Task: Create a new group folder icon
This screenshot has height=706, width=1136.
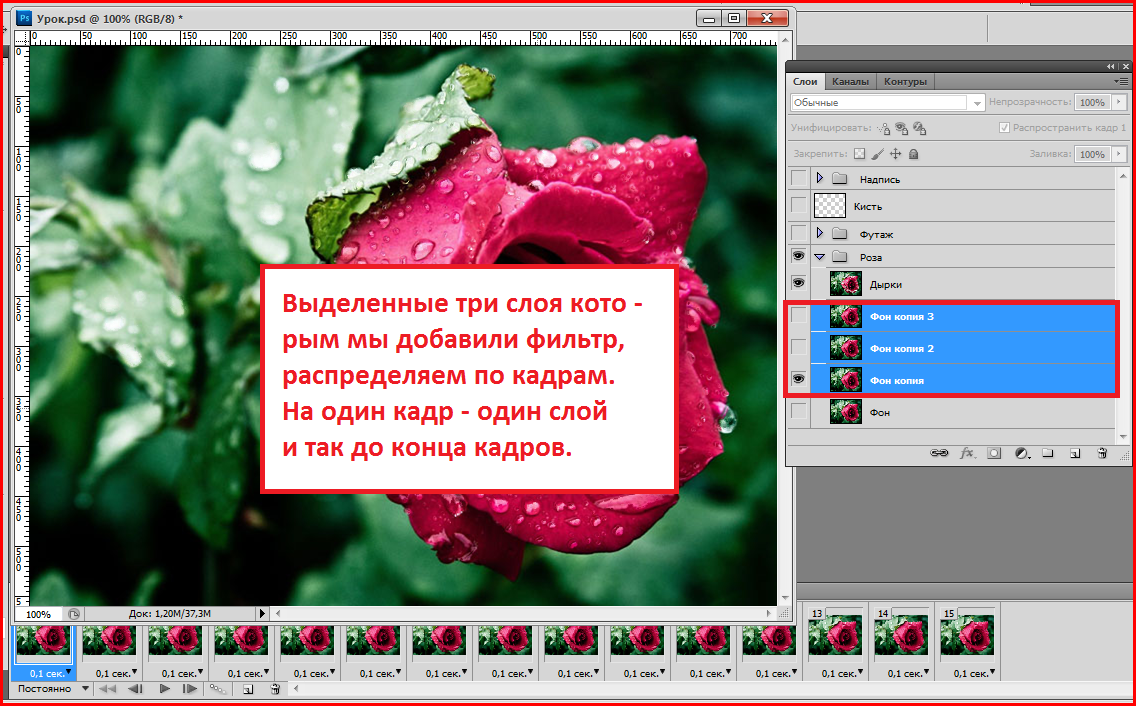Action: pyautogui.click(x=1048, y=453)
